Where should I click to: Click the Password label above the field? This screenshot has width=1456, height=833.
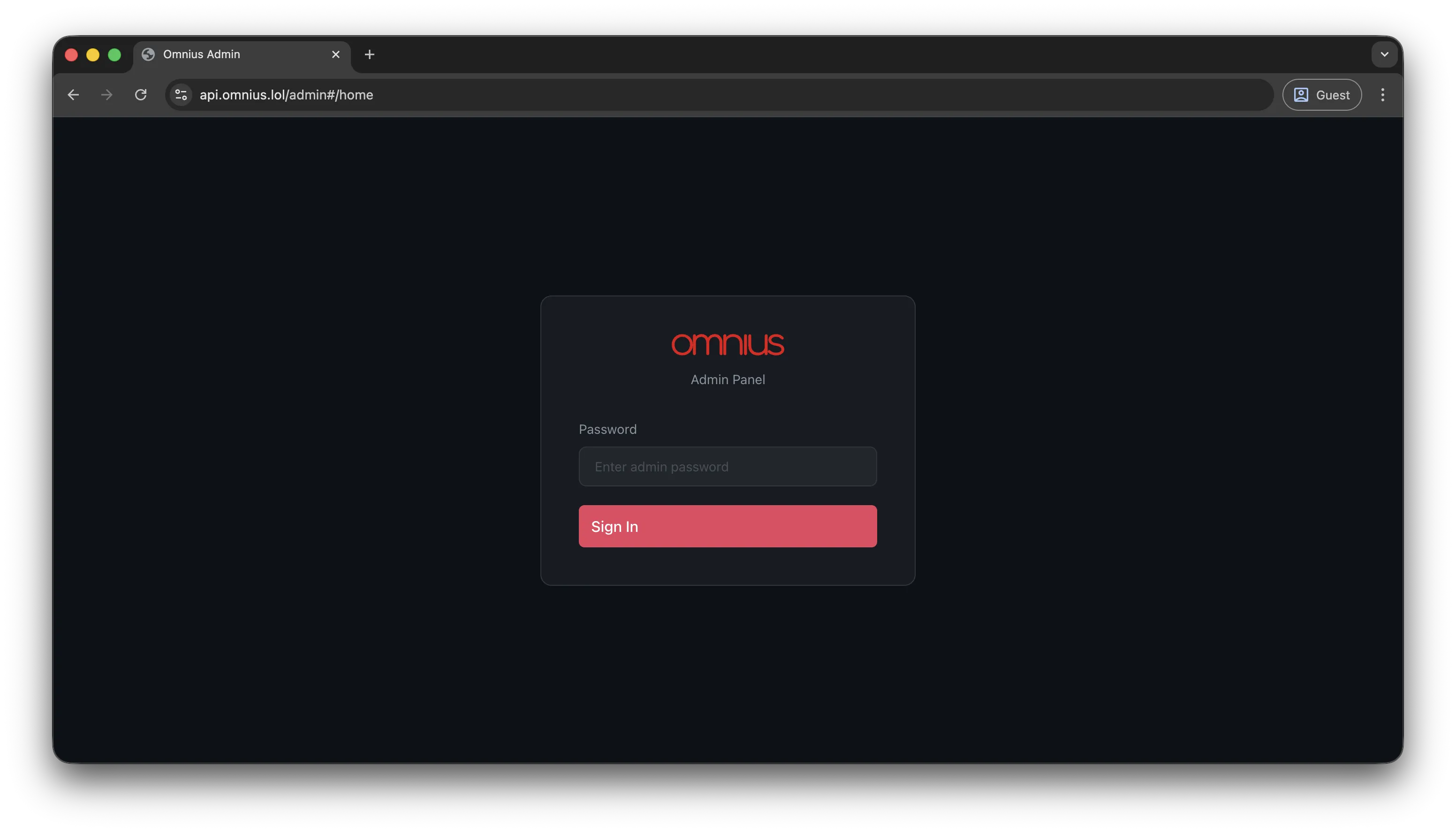[x=607, y=429]
